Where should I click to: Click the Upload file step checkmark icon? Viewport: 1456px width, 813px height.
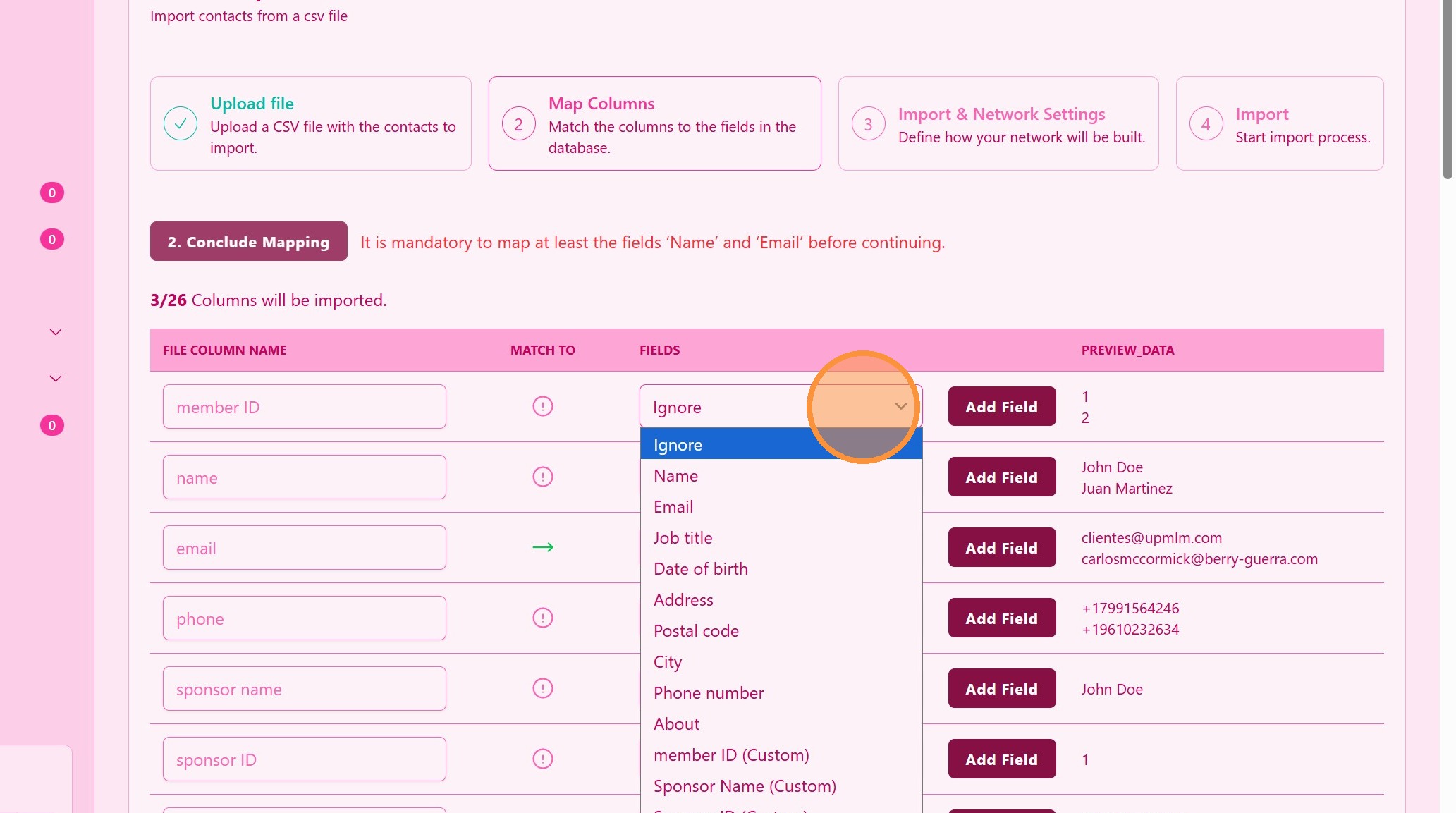(181, 123)
